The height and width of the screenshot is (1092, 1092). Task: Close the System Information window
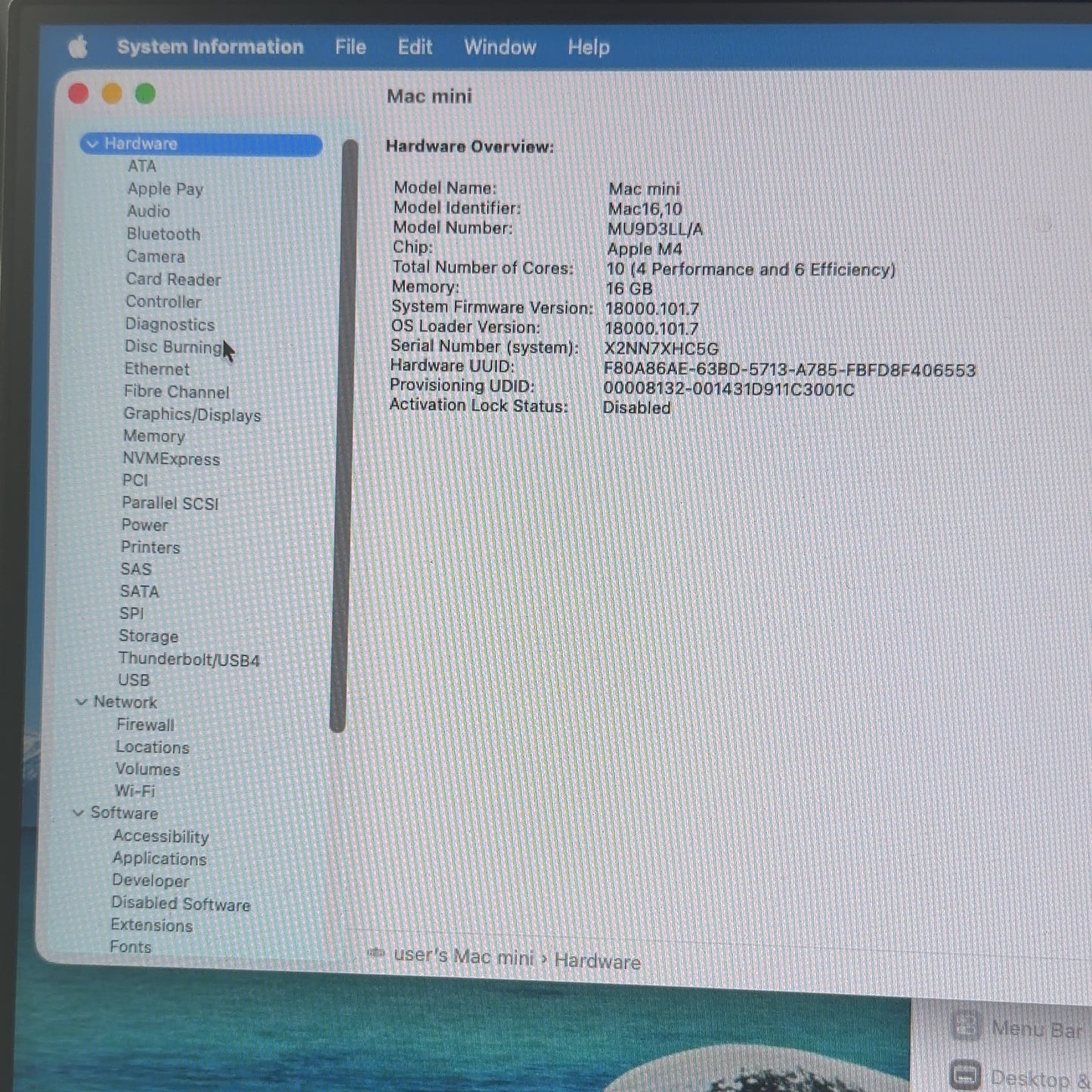pos(79,94)
